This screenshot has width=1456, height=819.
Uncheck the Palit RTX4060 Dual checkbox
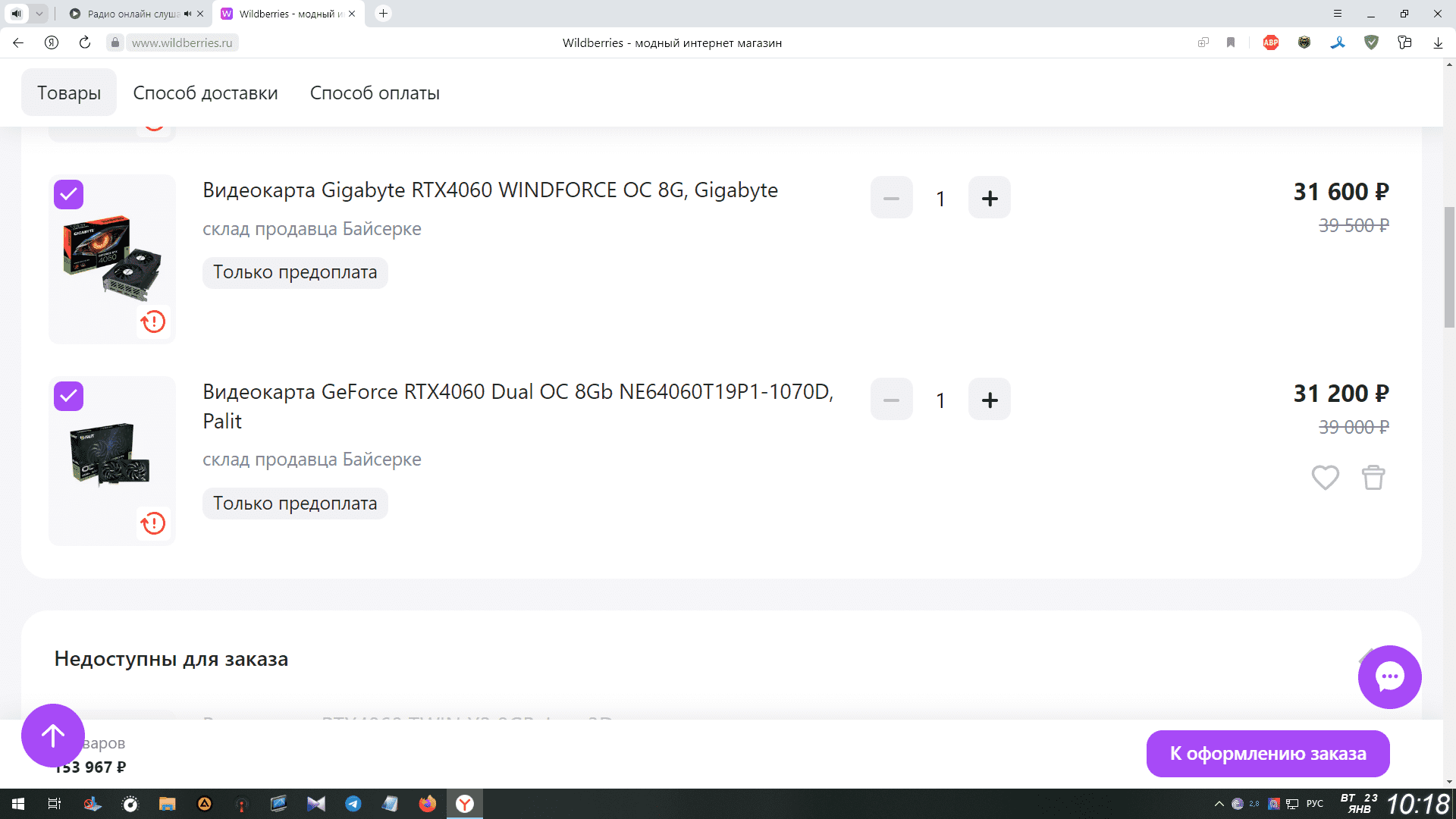(69, 396)
